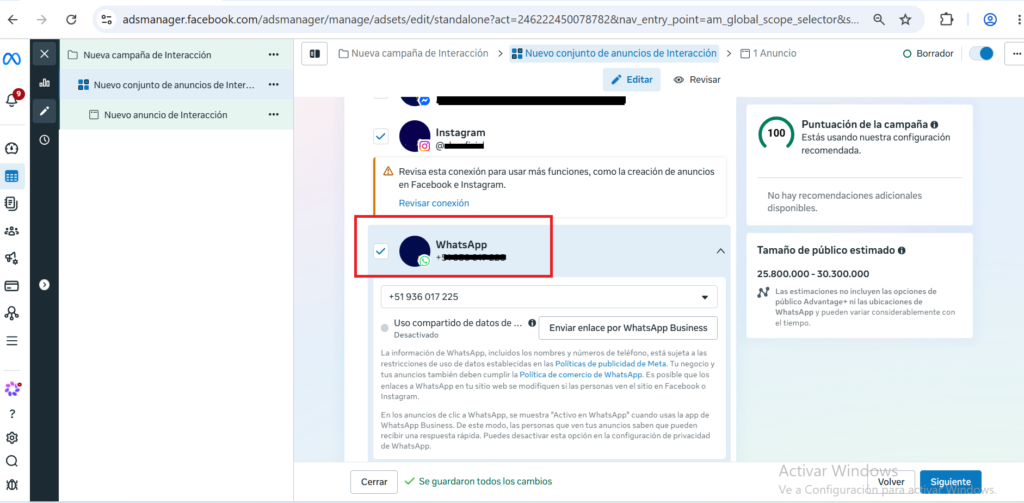
Task: Select Nuevo anuncio de Interacción in tree
Action: 158,114
